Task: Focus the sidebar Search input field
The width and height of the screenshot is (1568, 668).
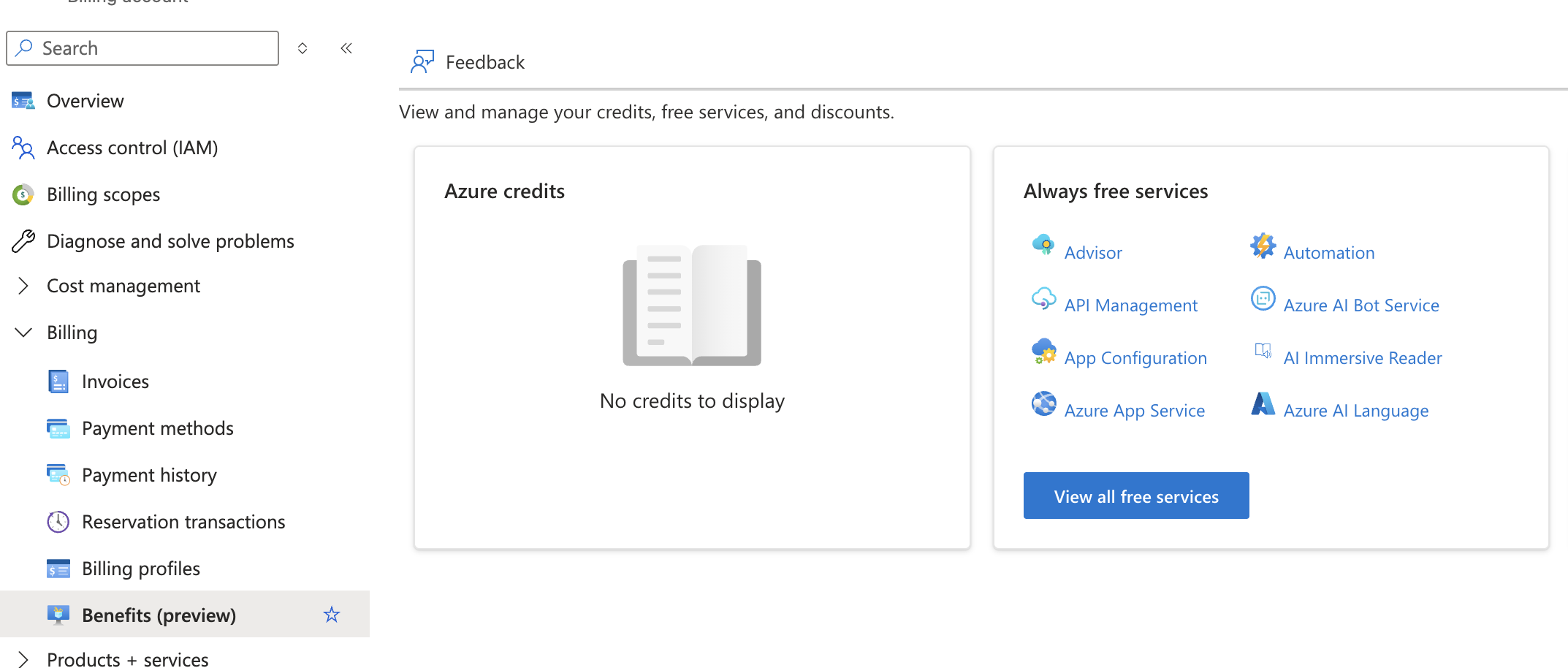Action: point(142,48)
